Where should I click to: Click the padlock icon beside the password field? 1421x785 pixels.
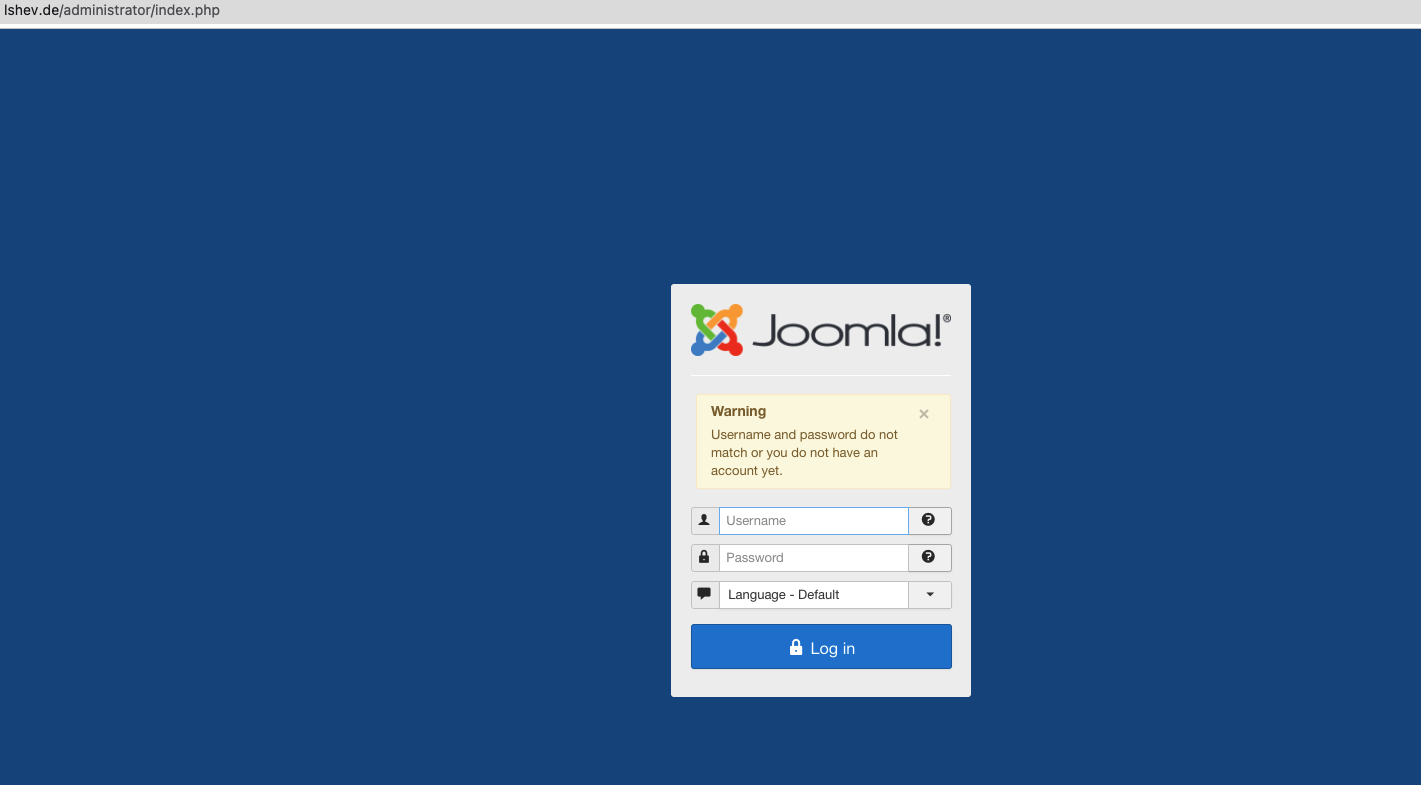704,557
